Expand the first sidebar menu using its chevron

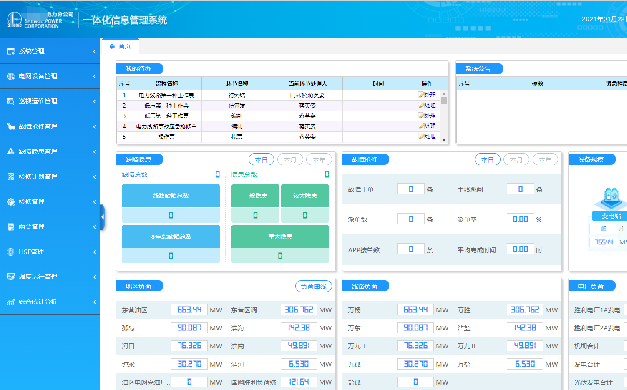94,52
